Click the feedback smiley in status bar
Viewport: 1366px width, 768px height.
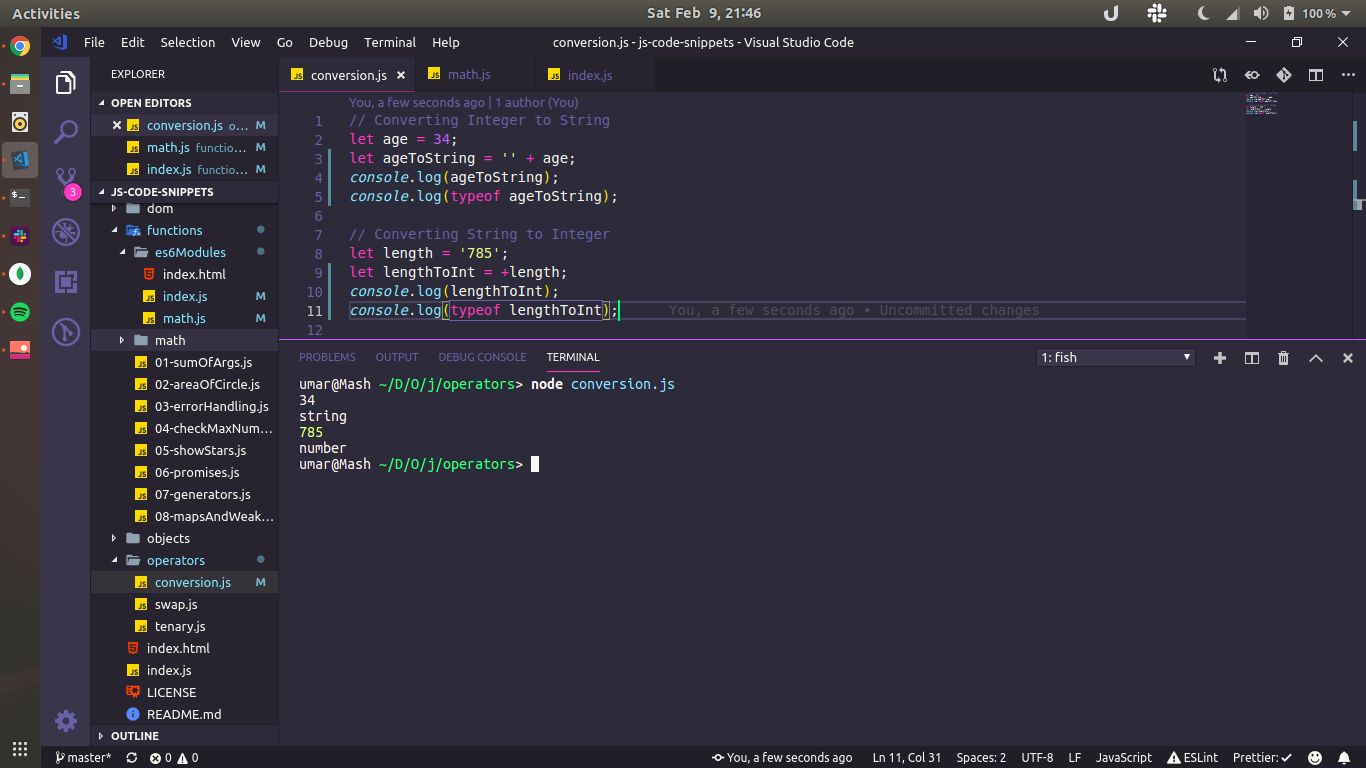tap(1316, 758)
